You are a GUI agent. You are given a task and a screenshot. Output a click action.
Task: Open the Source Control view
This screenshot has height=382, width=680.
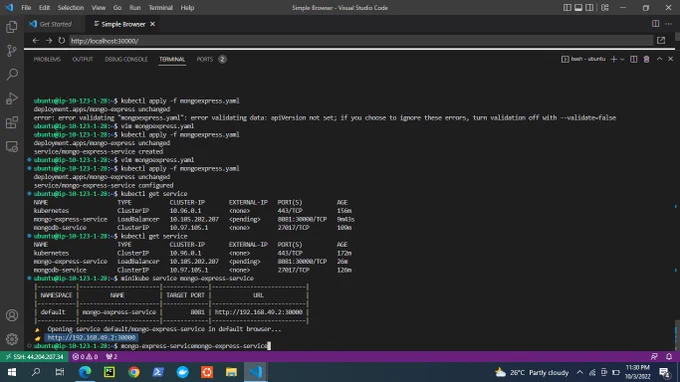[x=12, y=51]
